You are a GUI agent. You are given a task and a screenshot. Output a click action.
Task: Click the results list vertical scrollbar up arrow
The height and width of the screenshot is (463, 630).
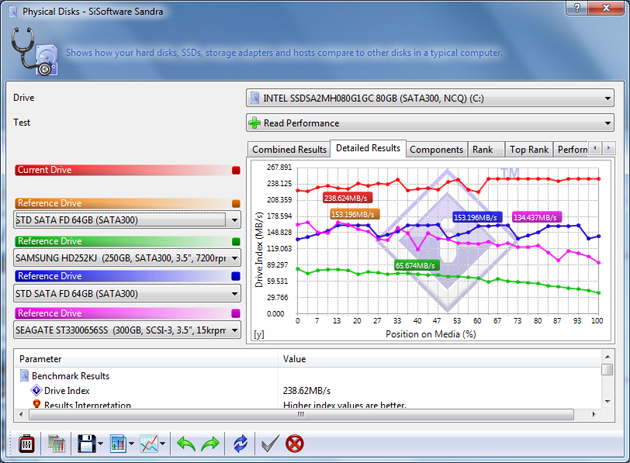pos(608,357)
